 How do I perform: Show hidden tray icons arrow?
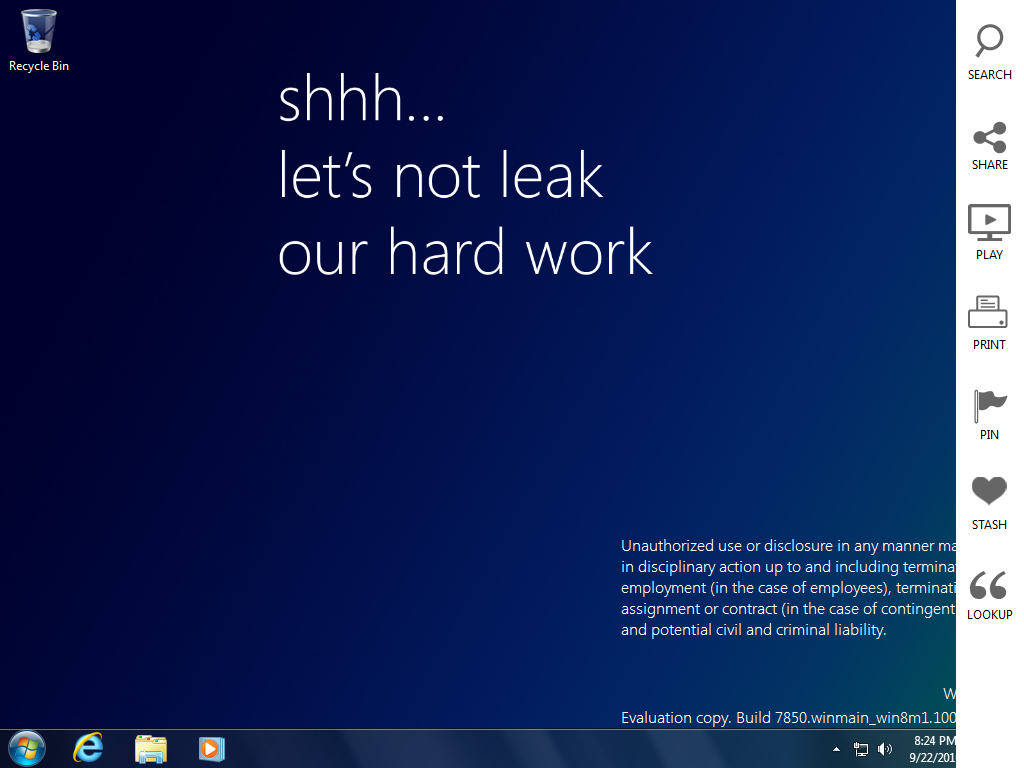click(x=837, y=749)
